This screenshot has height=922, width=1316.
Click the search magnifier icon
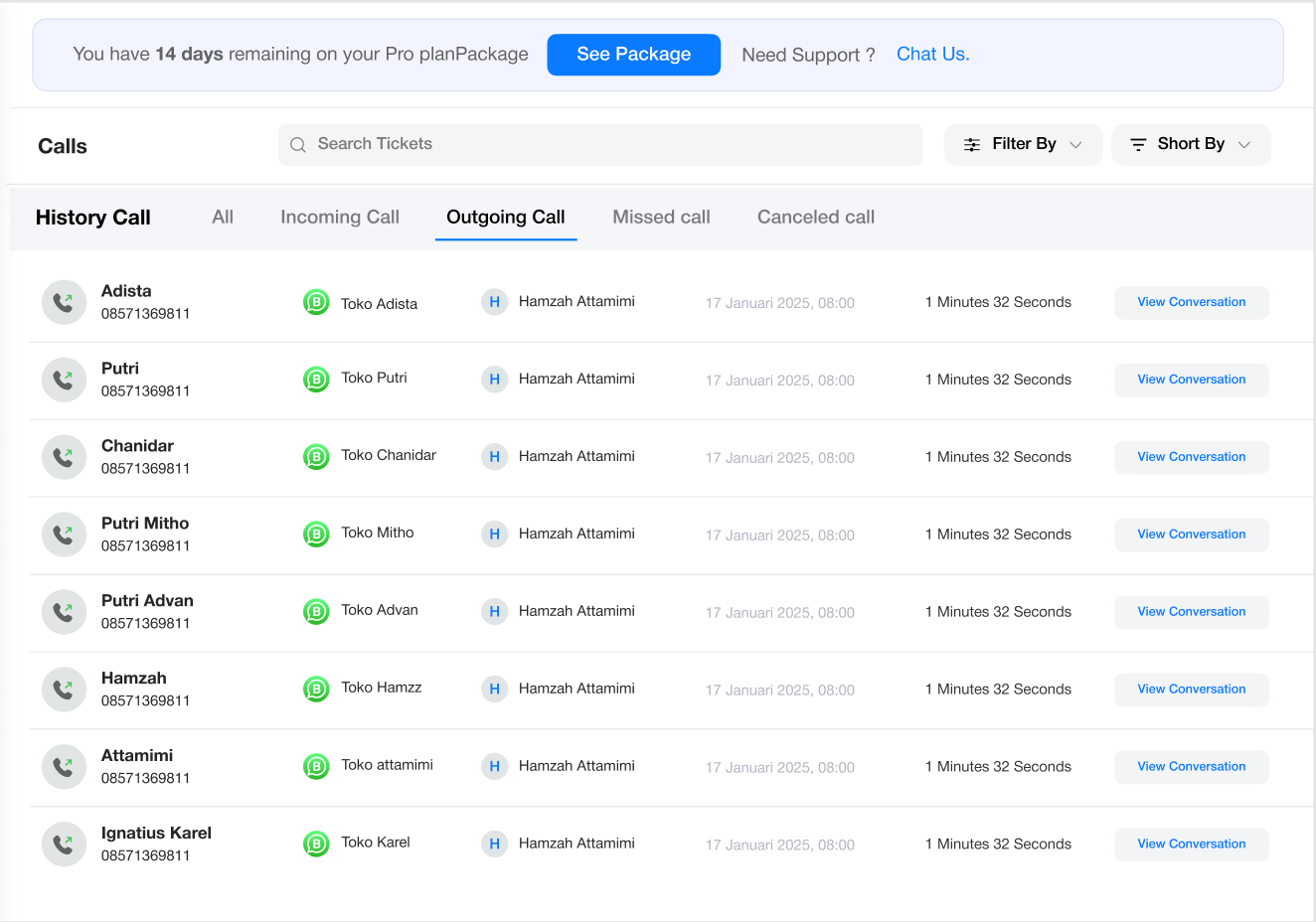click(x=298, y=145)
